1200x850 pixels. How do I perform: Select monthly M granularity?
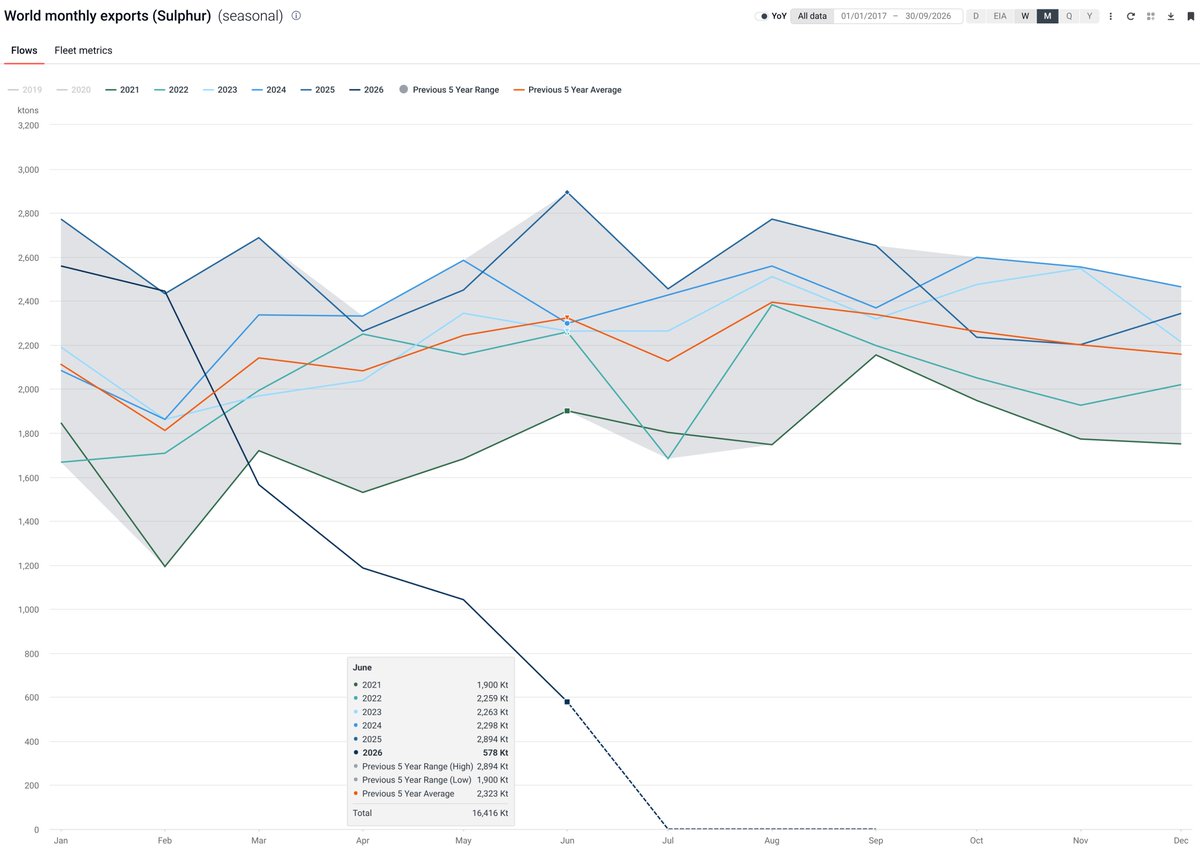[x=1047, y=16]
